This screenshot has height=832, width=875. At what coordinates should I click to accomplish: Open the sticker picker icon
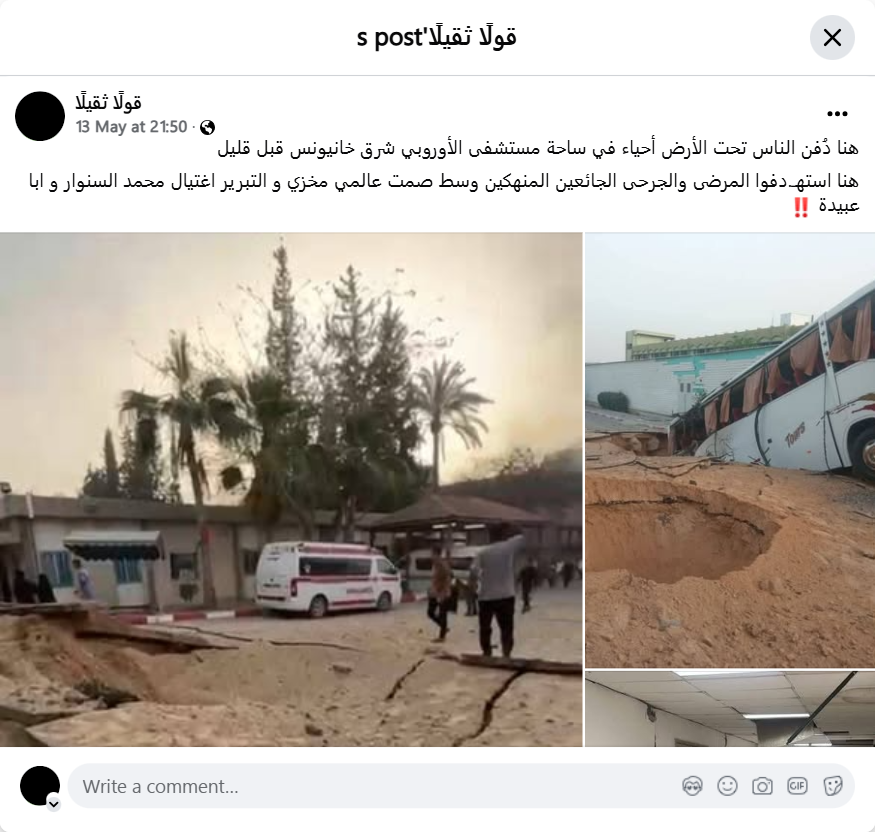833,786
